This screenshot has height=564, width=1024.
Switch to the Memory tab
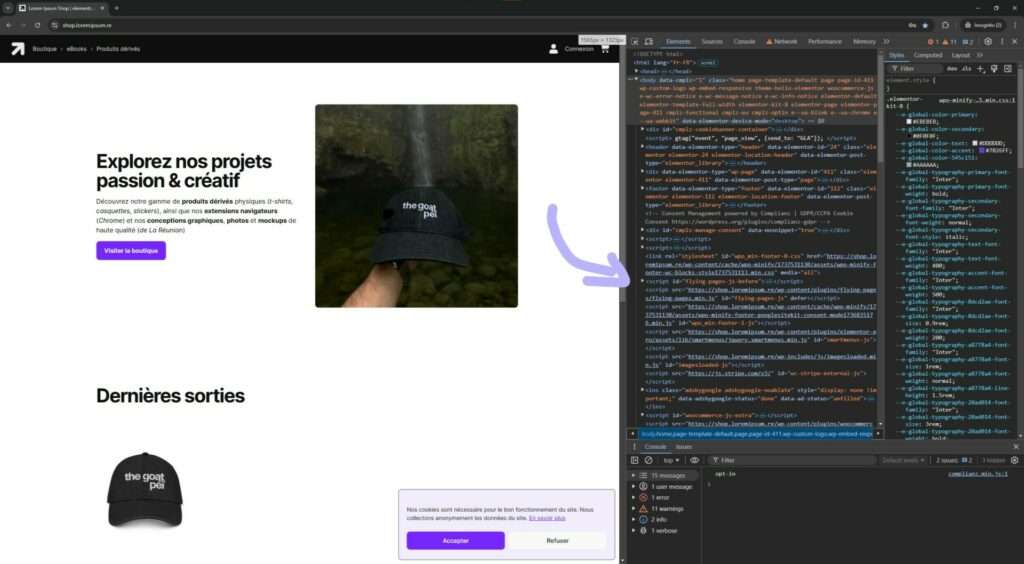[864, 42]
